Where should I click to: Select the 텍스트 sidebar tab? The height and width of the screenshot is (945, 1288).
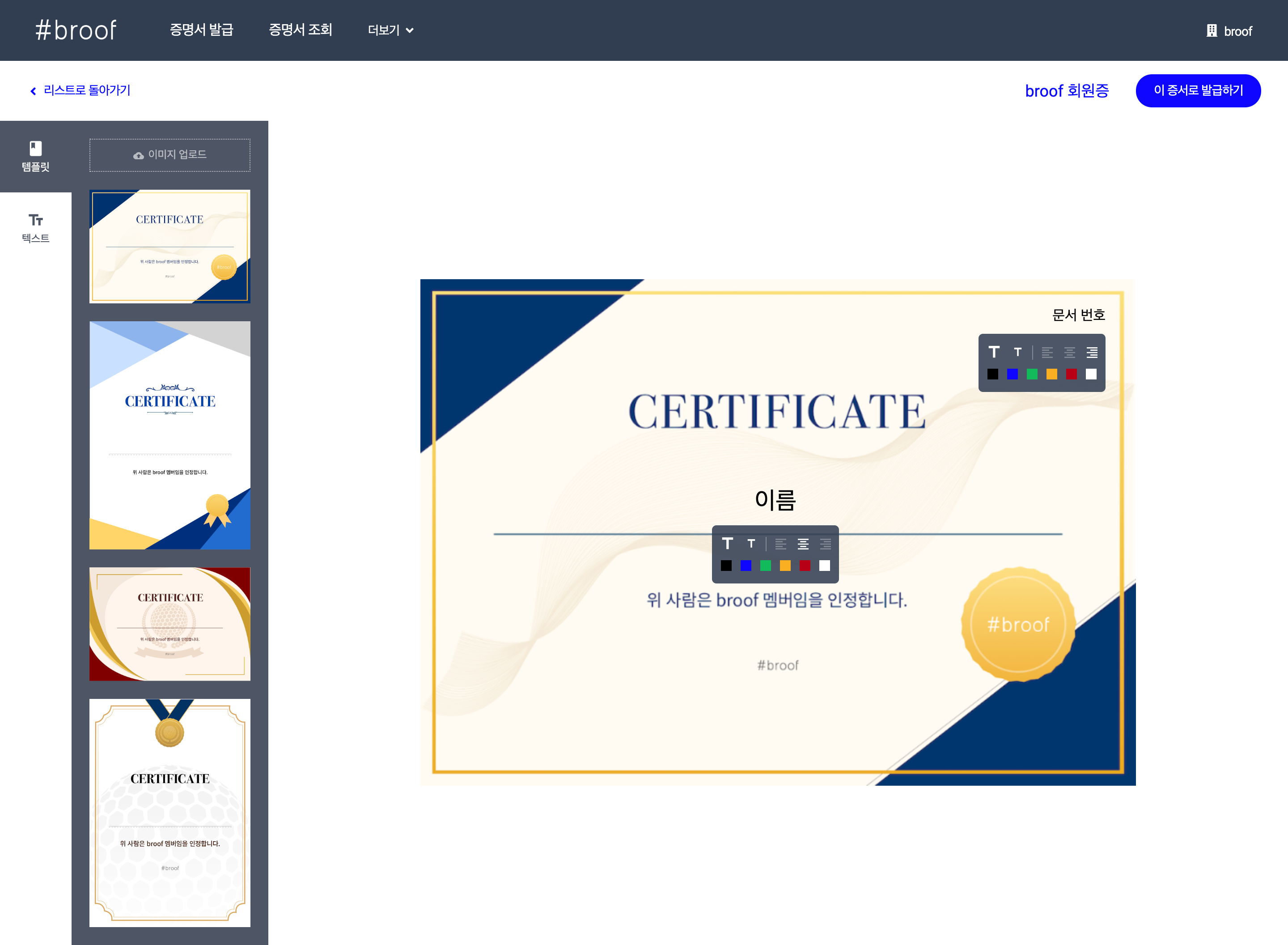[x=35, y=228]
